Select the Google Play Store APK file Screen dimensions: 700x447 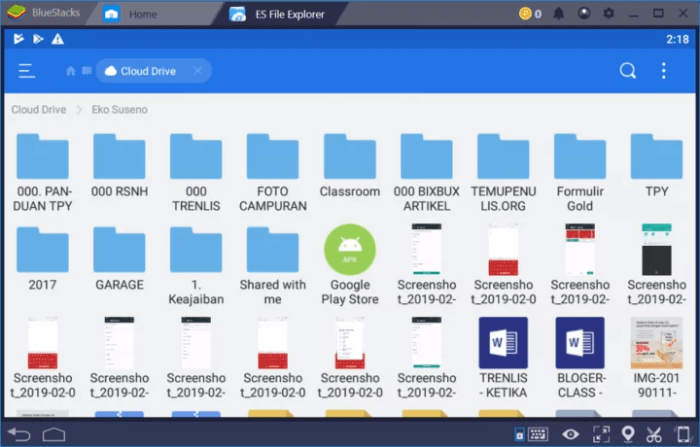coord(350,265)
